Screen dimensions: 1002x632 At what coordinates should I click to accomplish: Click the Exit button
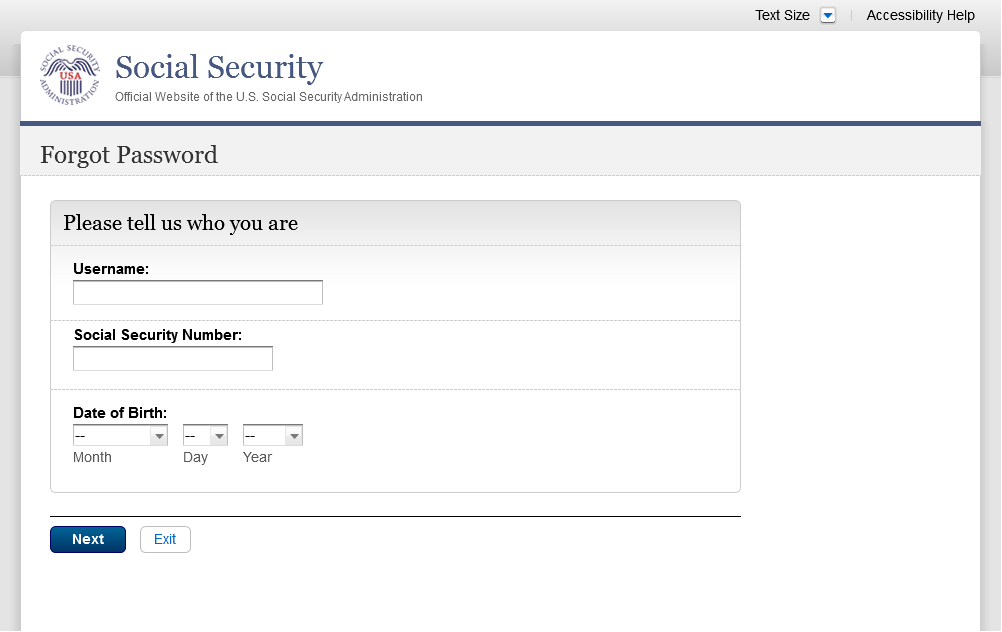tap(165, 539)
